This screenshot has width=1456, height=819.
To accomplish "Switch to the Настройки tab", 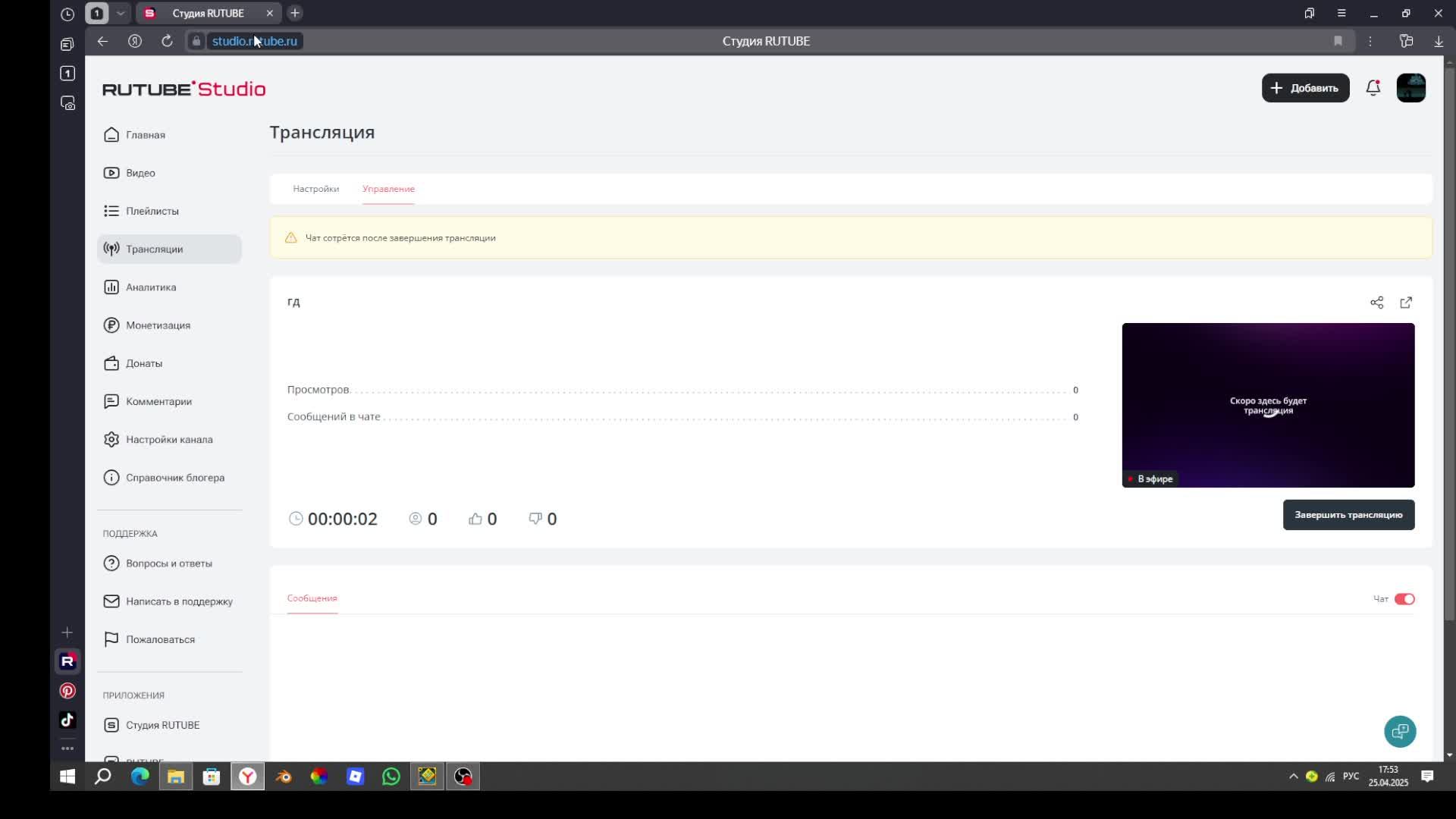I will pyautogui.click(x=315, y=189).
